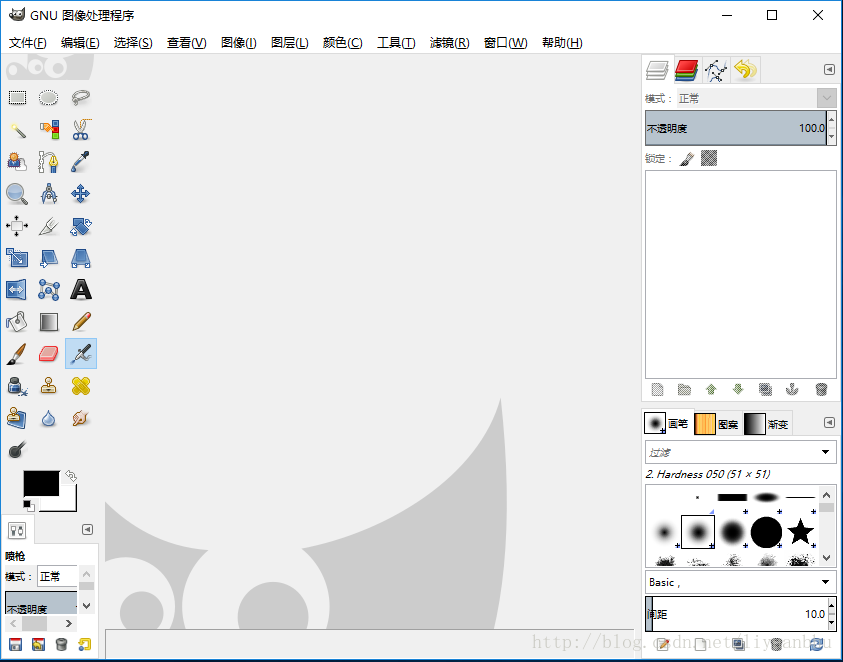Select the Perspective tool

tap(81, 258)
